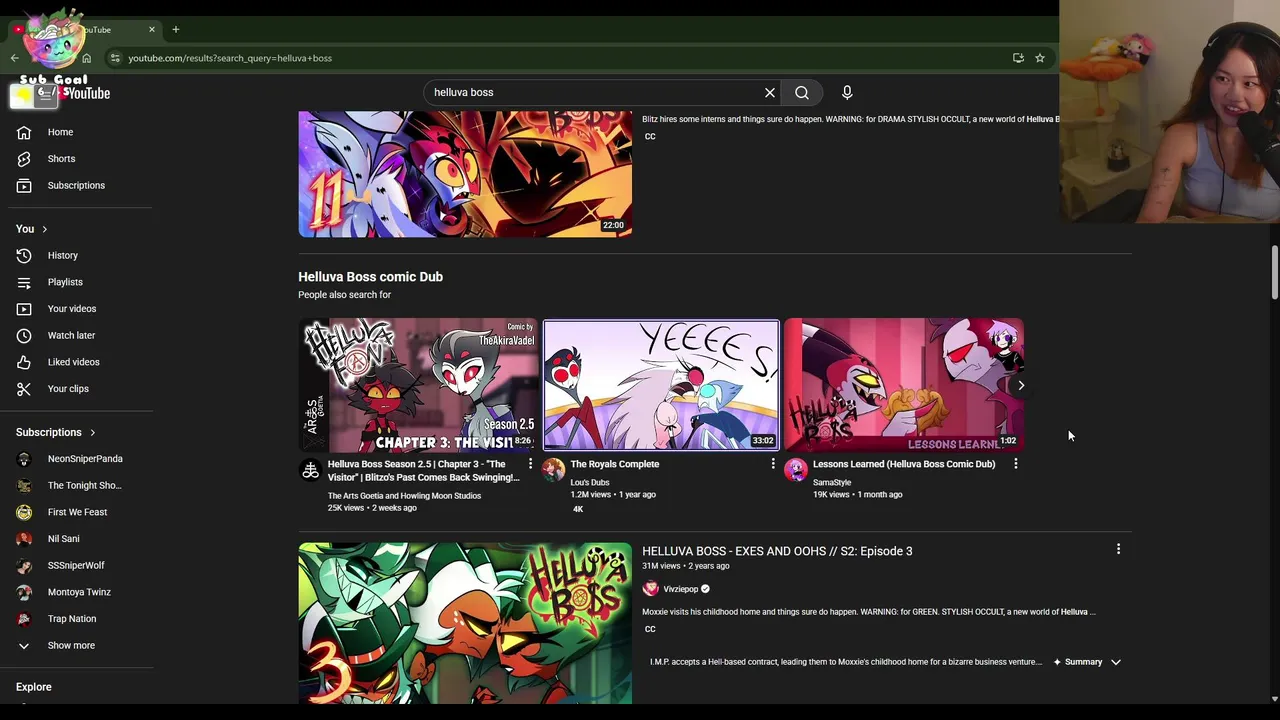Open options for The Visitor comic dub
Screen dimensions: 1280x720
[x=530, y=464]
